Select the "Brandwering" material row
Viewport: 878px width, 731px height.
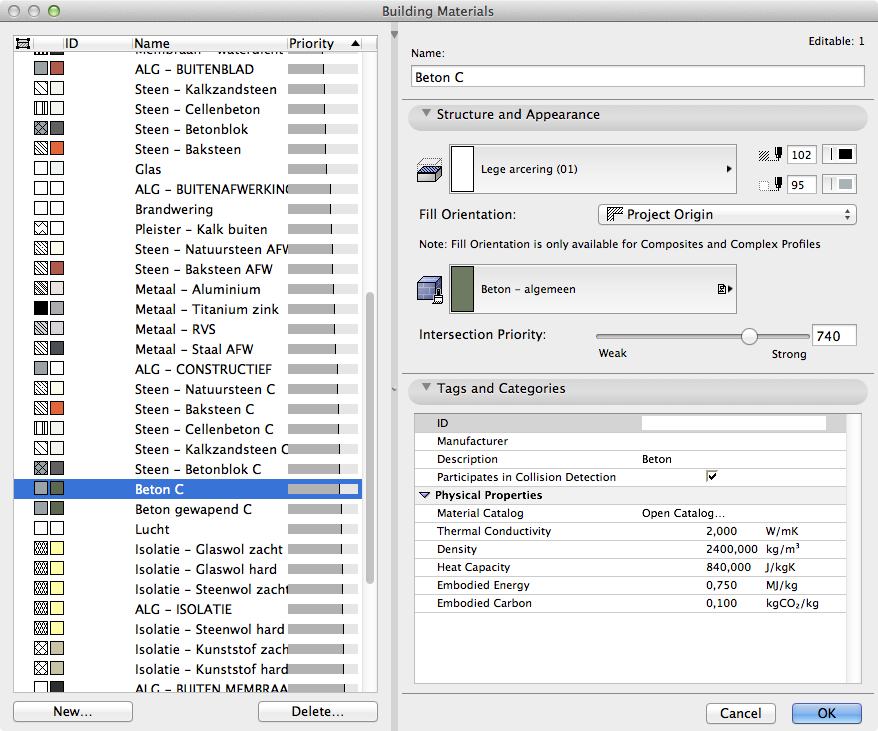188,208
